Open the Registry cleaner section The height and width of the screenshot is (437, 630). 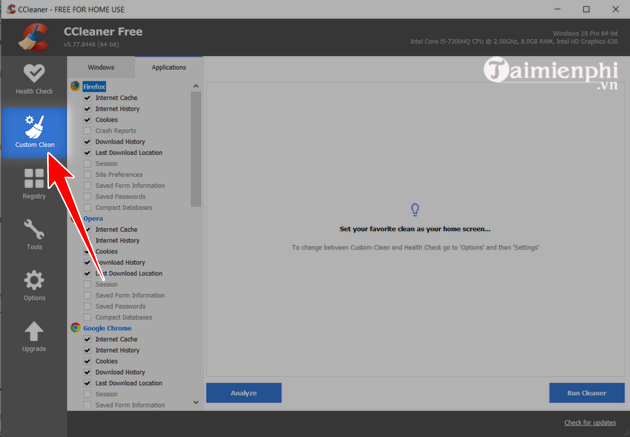[34, 183]
